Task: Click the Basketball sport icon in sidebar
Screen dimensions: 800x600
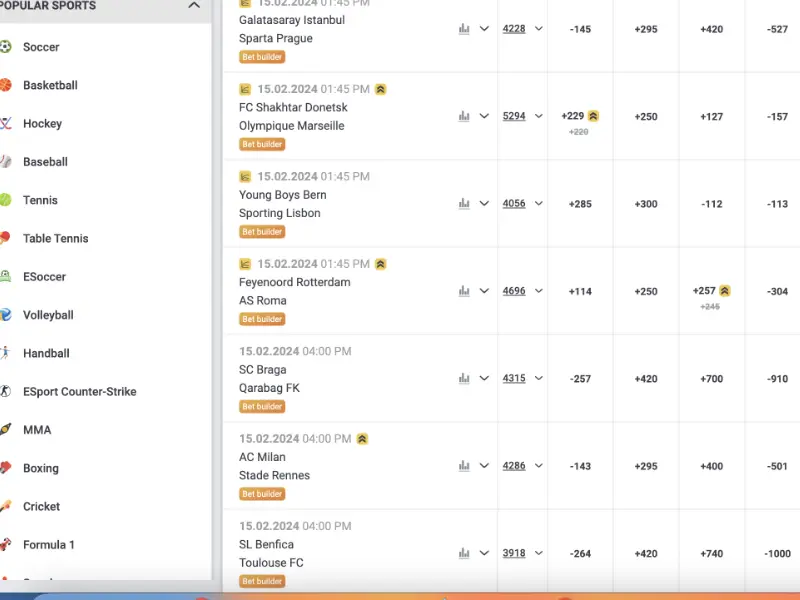Action: (5, 85)
